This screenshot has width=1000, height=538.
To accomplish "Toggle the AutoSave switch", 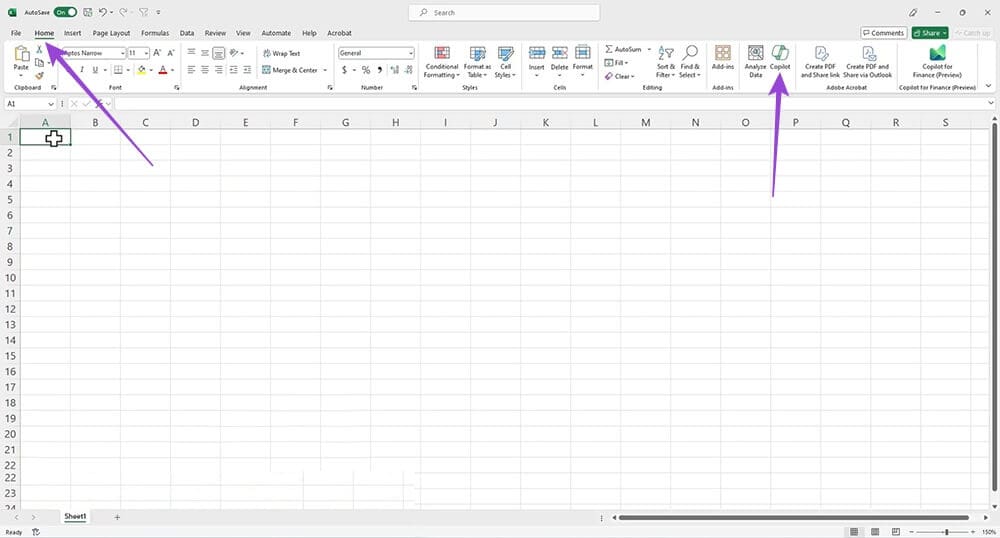I will click(65, 12).
